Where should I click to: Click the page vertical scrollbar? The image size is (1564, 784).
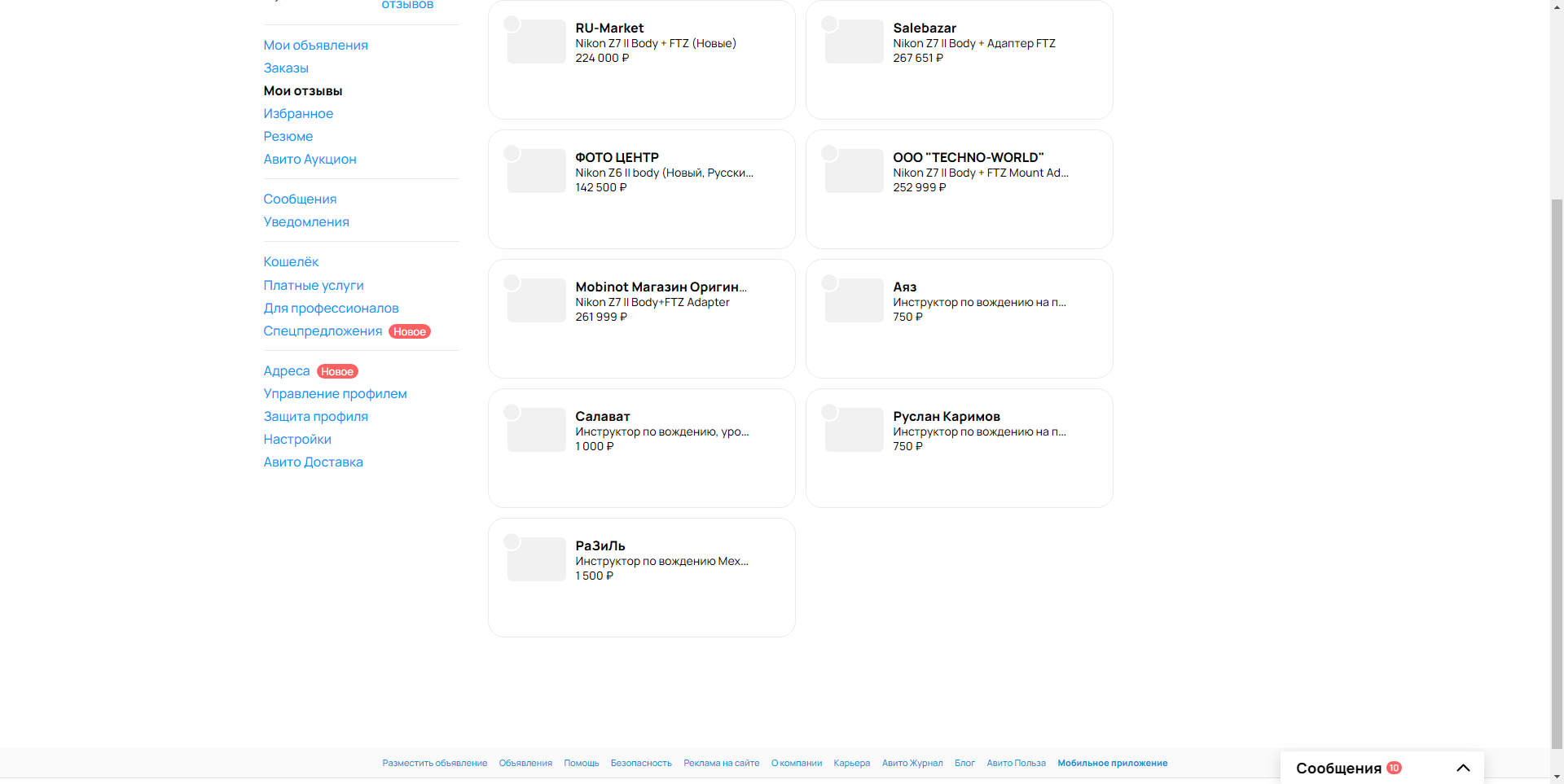1557,472
